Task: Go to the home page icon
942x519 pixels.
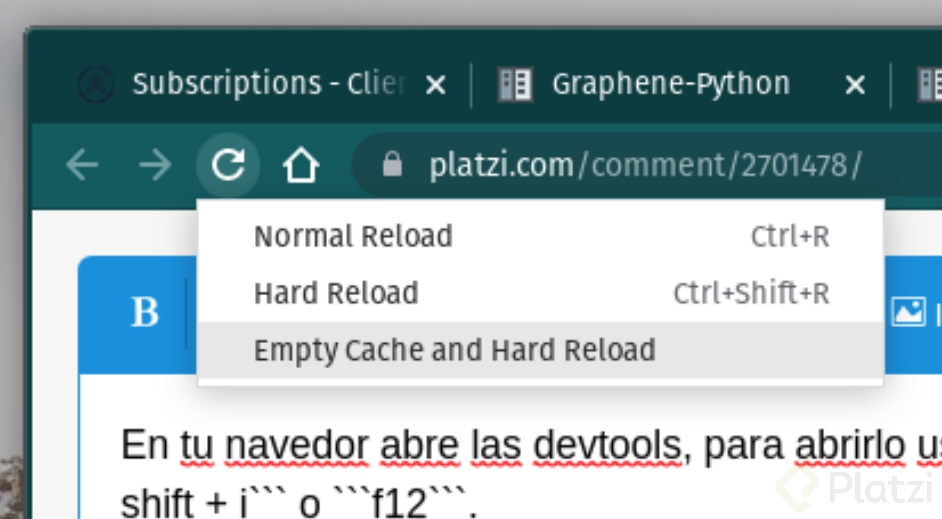Action: point(301,165)
